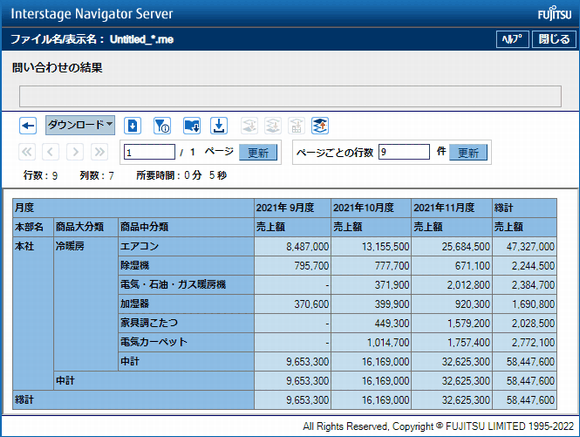580x437 pixels.
Task: Click 更新 button for rows per page
Action: (468, 152)
